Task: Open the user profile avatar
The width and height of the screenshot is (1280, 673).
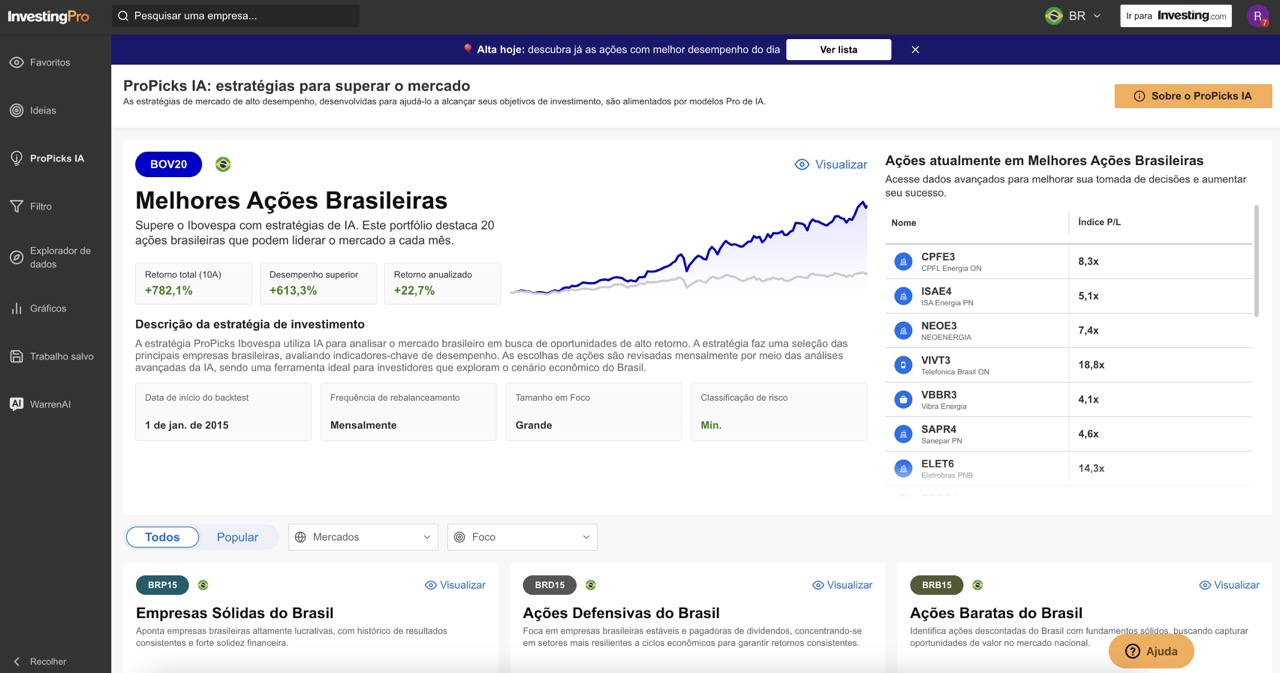Action: [1257, 16]
